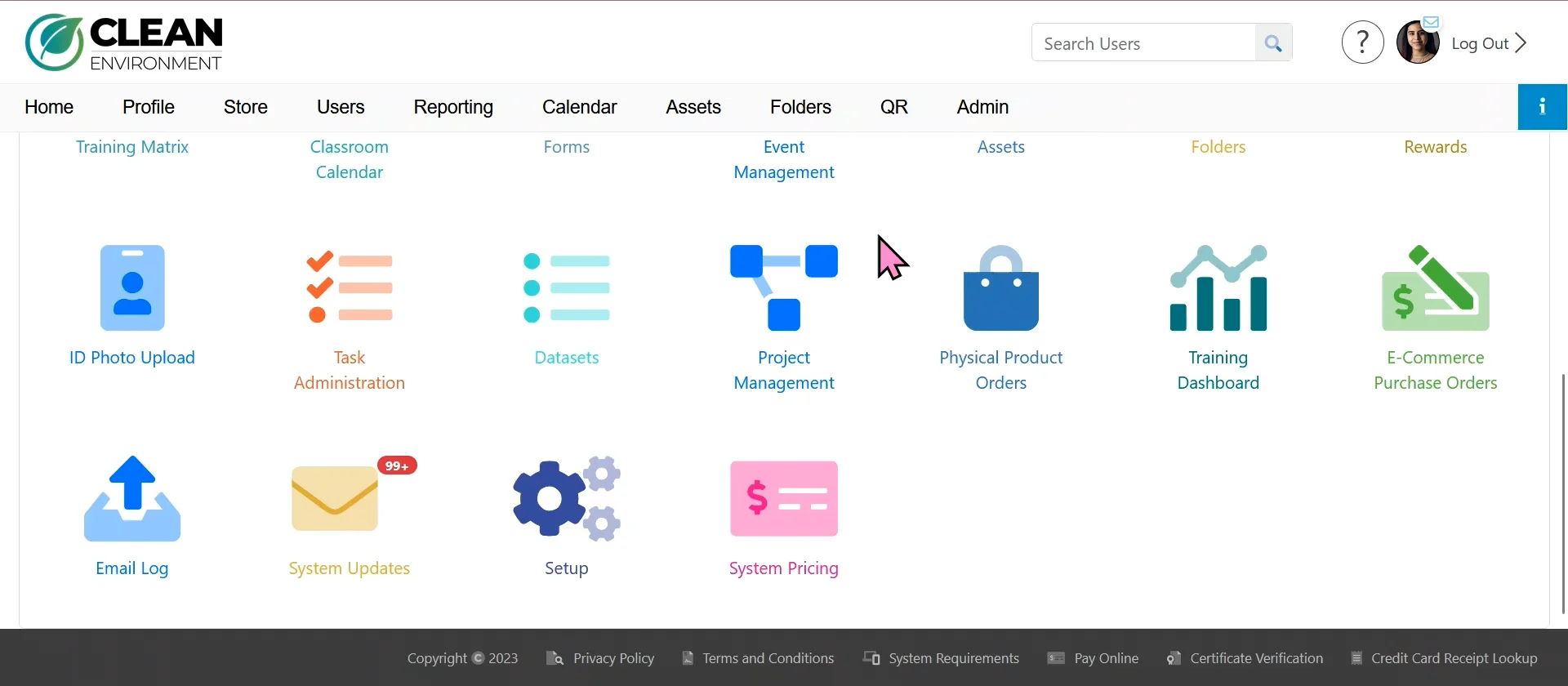Open the Physical Product Orders shopping bag icon

point(1001,287)
